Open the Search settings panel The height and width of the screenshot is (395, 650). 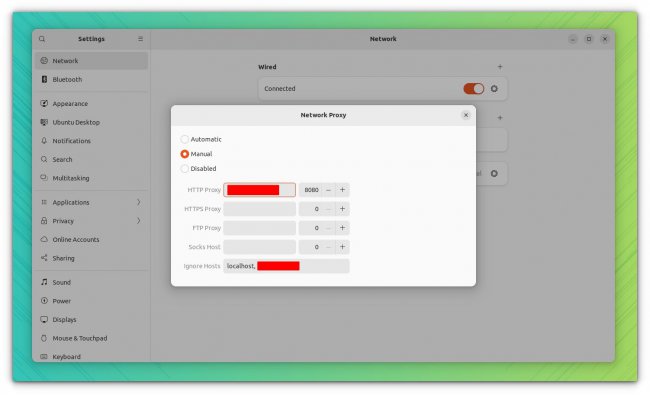pyautogui.click(x=91, y=160)
